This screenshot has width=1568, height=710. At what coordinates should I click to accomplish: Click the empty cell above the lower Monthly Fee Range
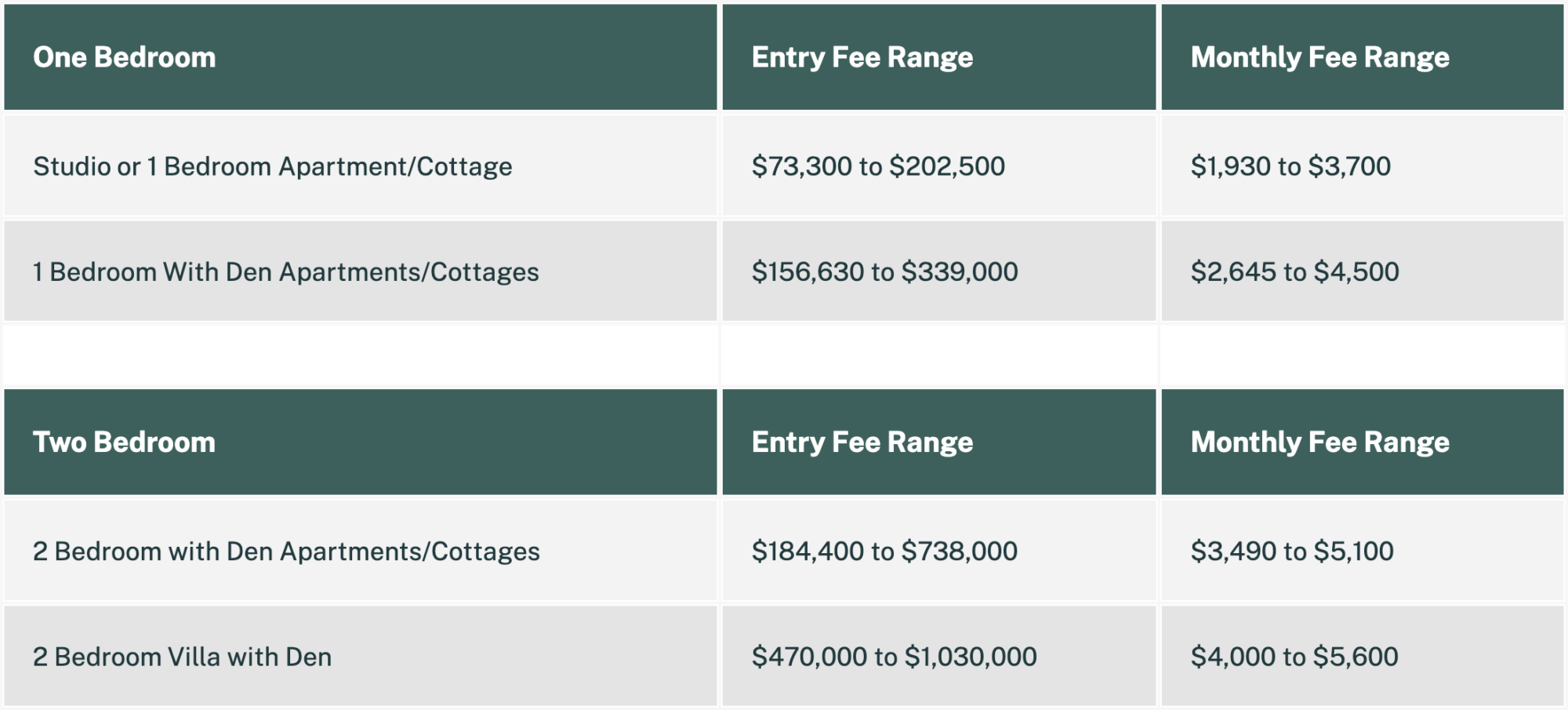pos(1363,355)
